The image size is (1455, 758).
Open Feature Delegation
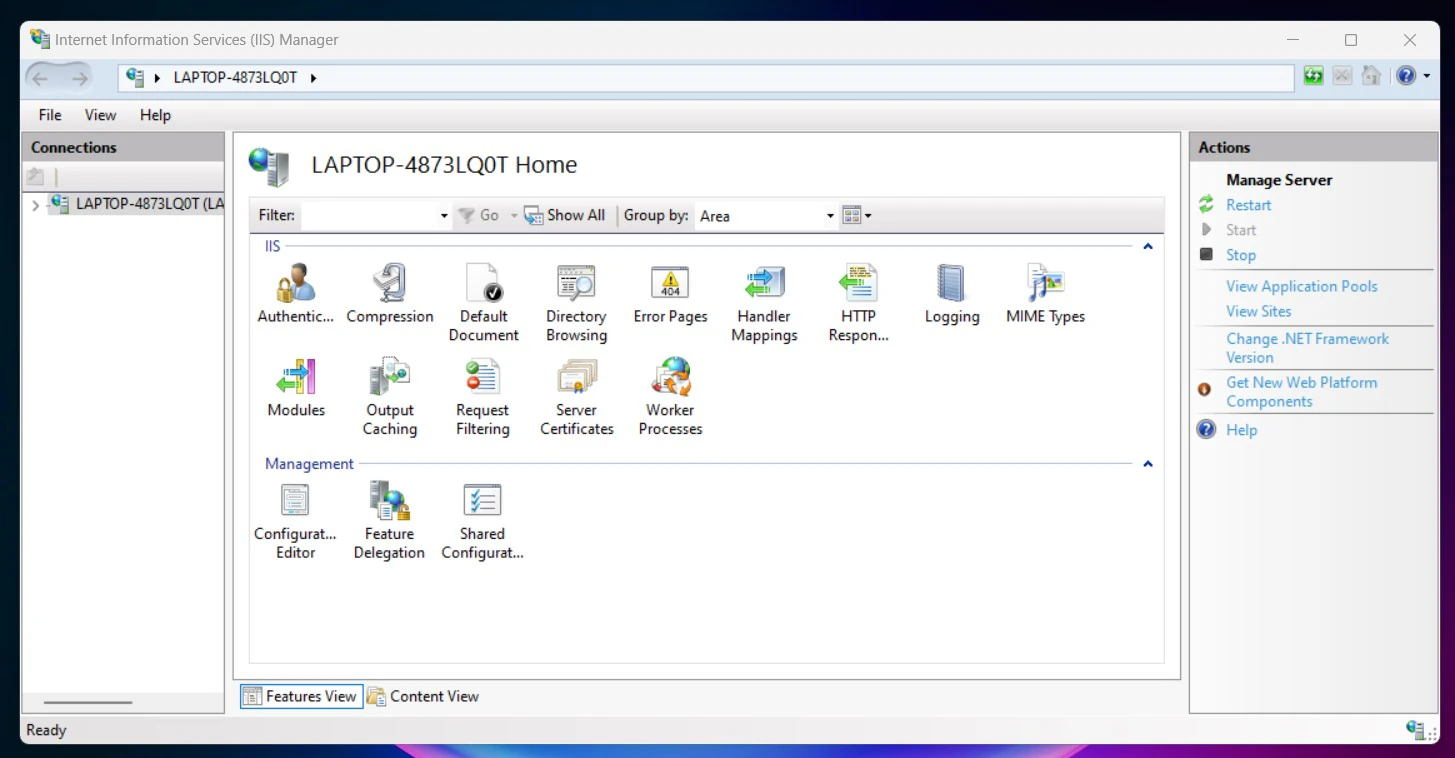389,521
